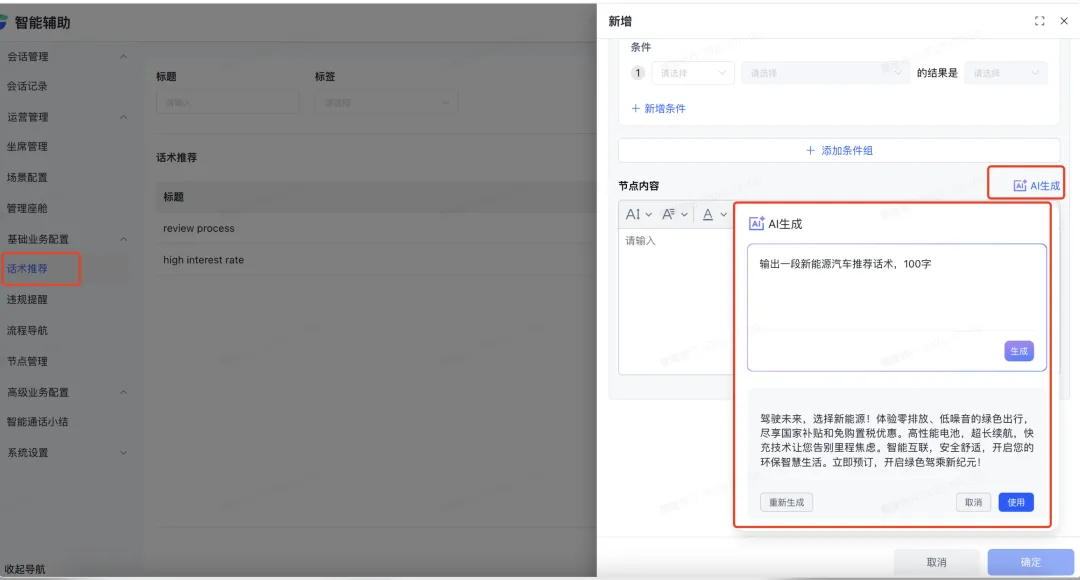Open 违规提醒 from the sidebar
Screen dimensions: 1080x580
pos(28,299)
